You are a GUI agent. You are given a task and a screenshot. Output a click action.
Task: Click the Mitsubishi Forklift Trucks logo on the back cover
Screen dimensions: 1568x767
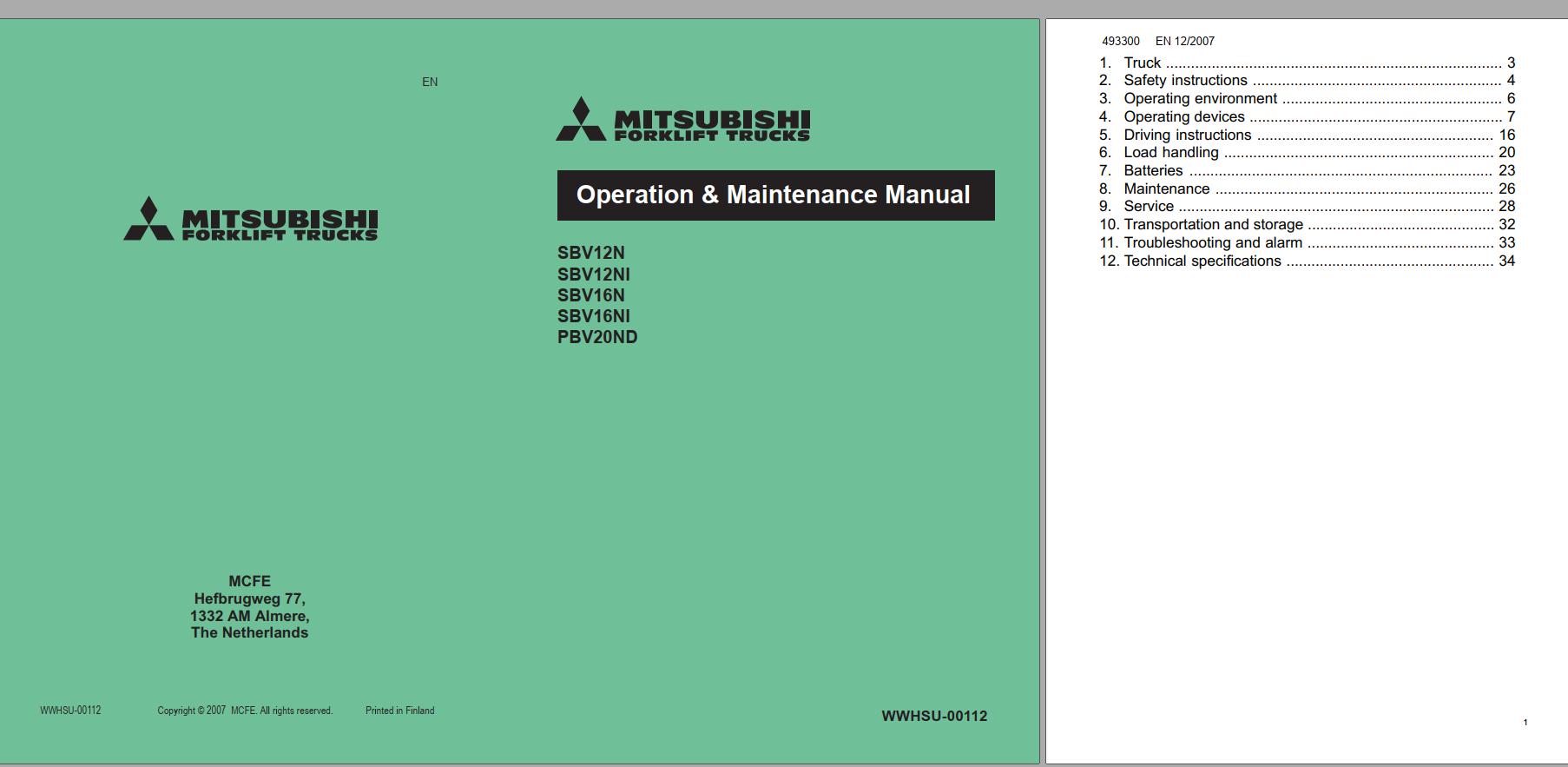click(x=251, y=219)
